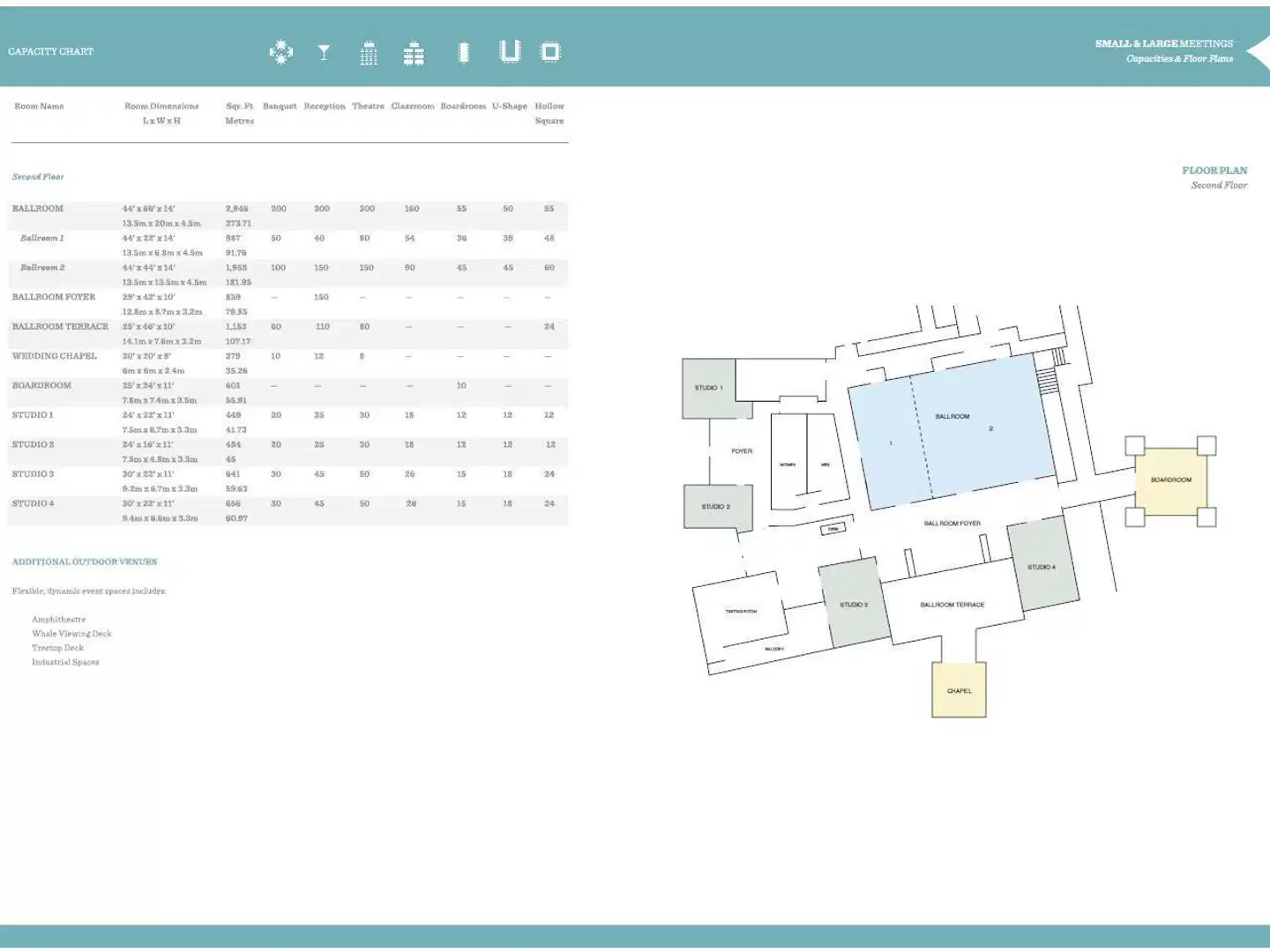Click the yellow Chapel room on floor plan
Image resolution: width=1270 pixels, height=952 pixels.
tap(959, 690)
